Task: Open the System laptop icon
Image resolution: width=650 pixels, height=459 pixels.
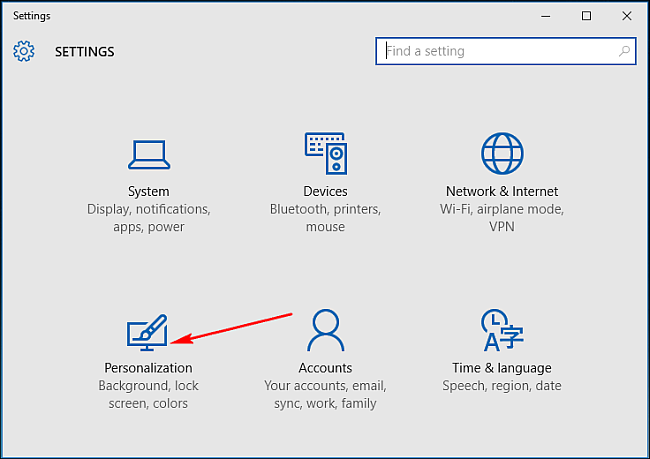Action: click(149, 155)
